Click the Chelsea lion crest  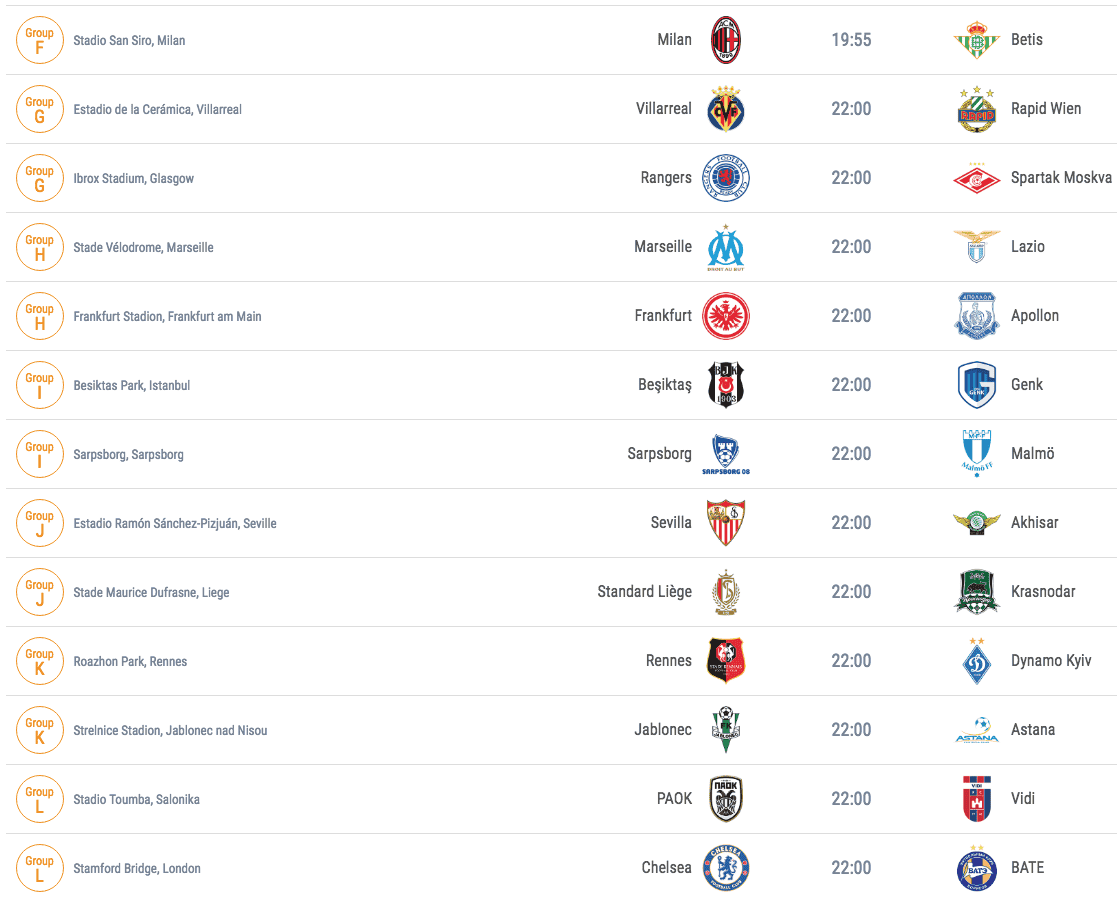(726, 868)
